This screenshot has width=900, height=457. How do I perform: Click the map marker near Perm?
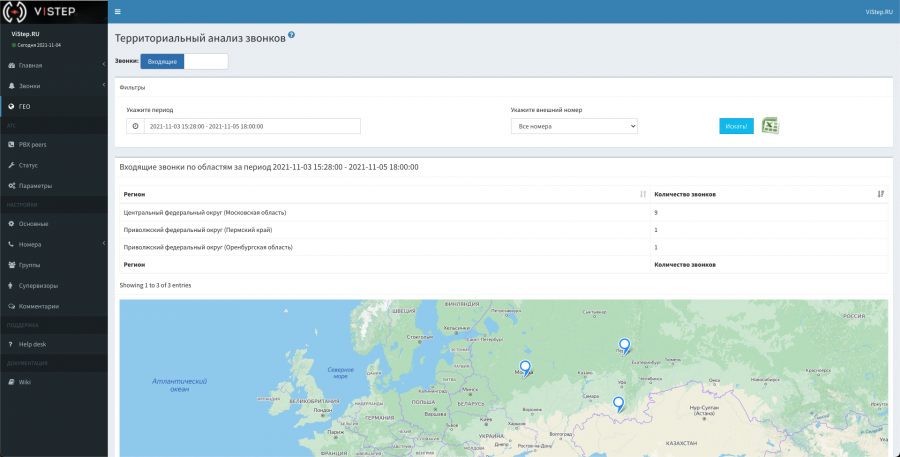[625, 345]
